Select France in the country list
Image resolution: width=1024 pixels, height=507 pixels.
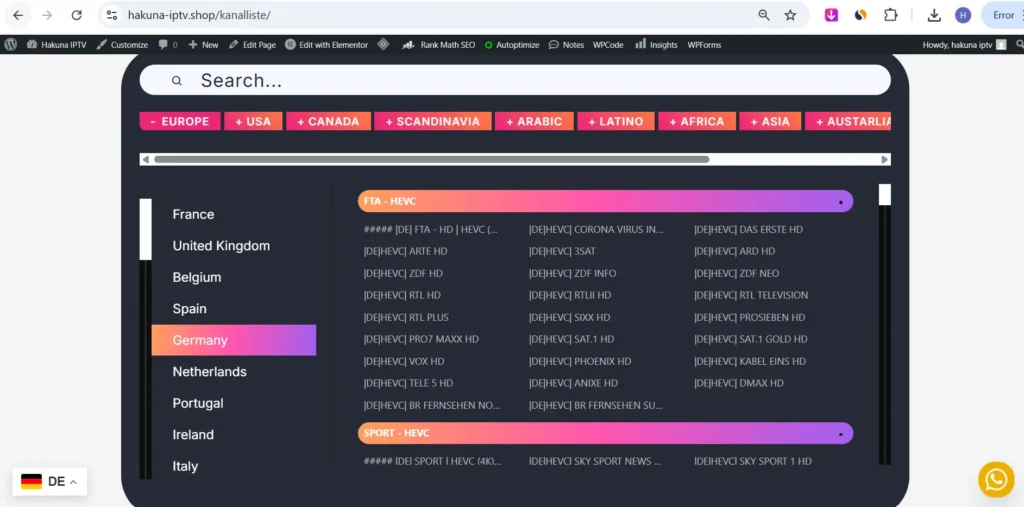[193, 214]
